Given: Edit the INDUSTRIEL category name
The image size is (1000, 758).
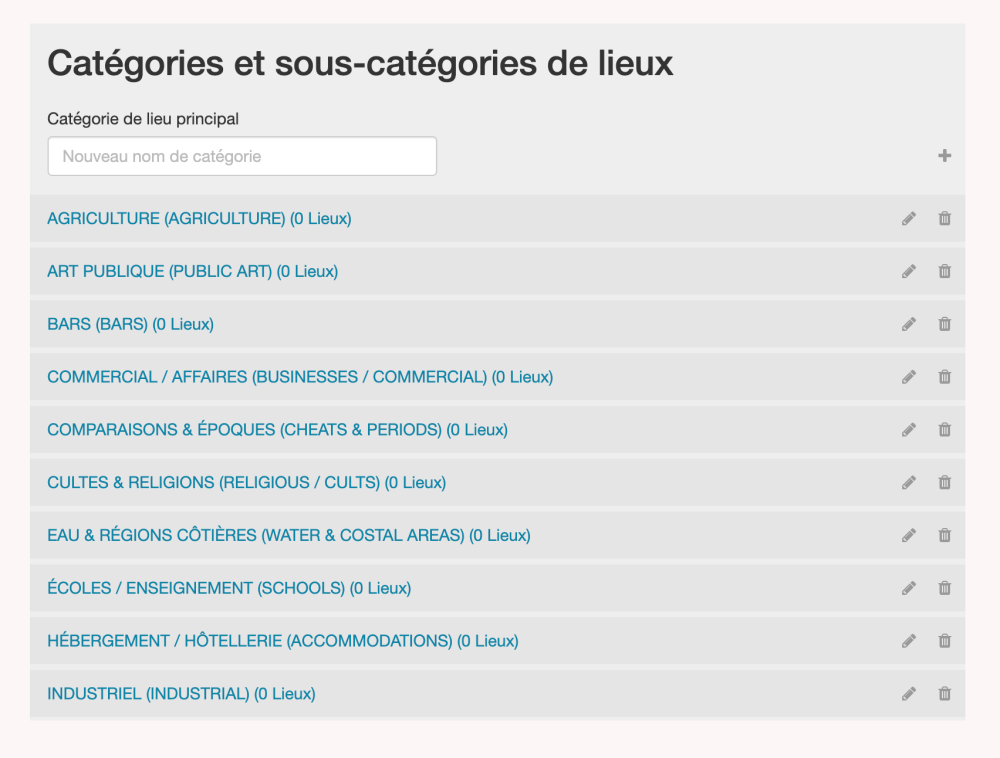Looking at the screenshot, I should (908, 694).
